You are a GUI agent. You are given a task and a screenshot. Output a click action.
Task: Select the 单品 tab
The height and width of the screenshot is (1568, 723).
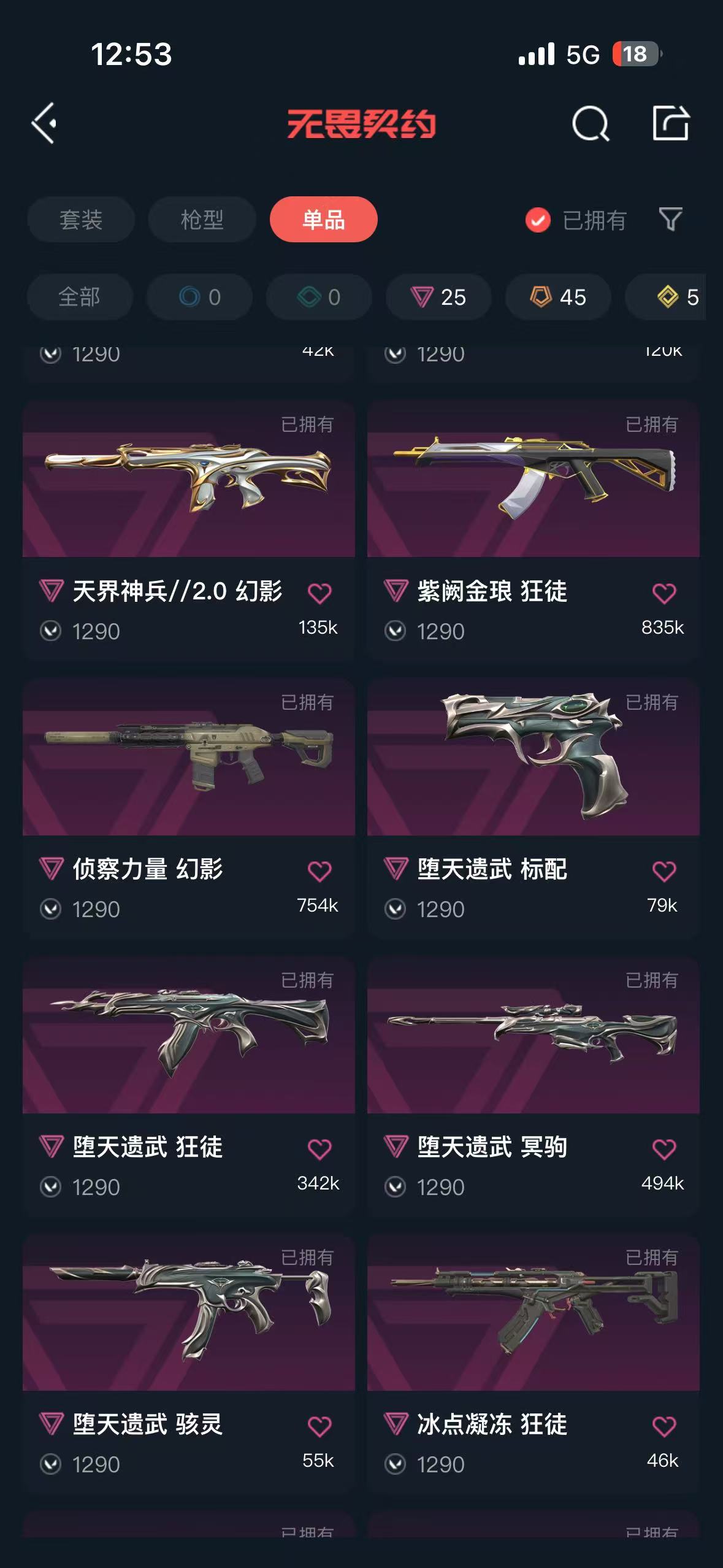[323, 220]
